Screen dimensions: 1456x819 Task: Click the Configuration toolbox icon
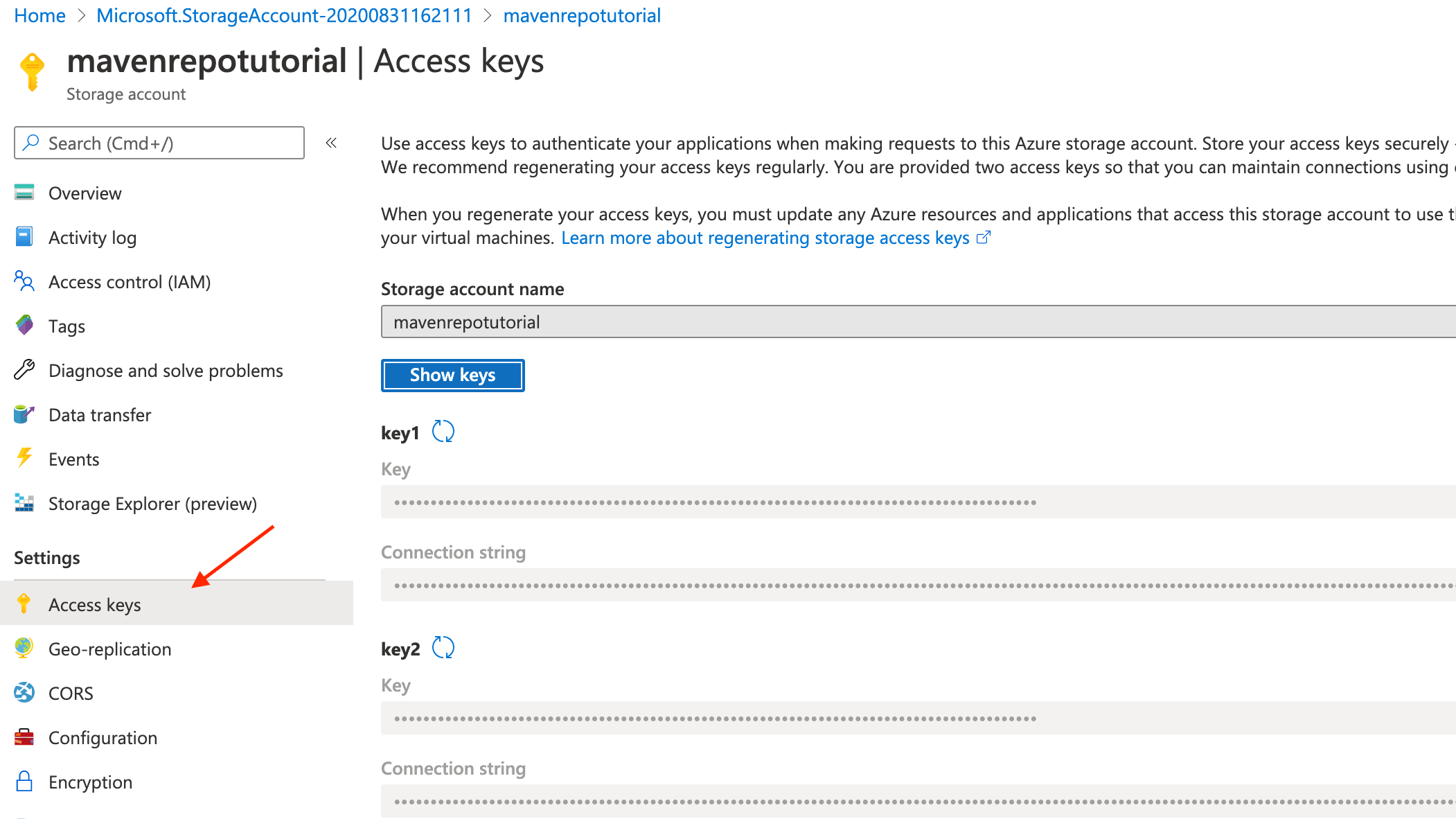[24, 737]
